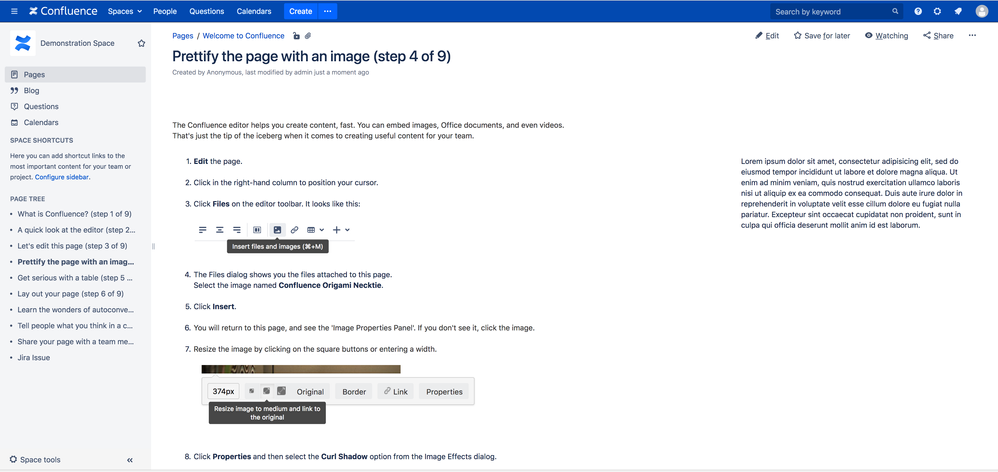Click the Demonstration Space logo
Image resolution: width=998 pixels, height=472 pixels.
[22, 43]
